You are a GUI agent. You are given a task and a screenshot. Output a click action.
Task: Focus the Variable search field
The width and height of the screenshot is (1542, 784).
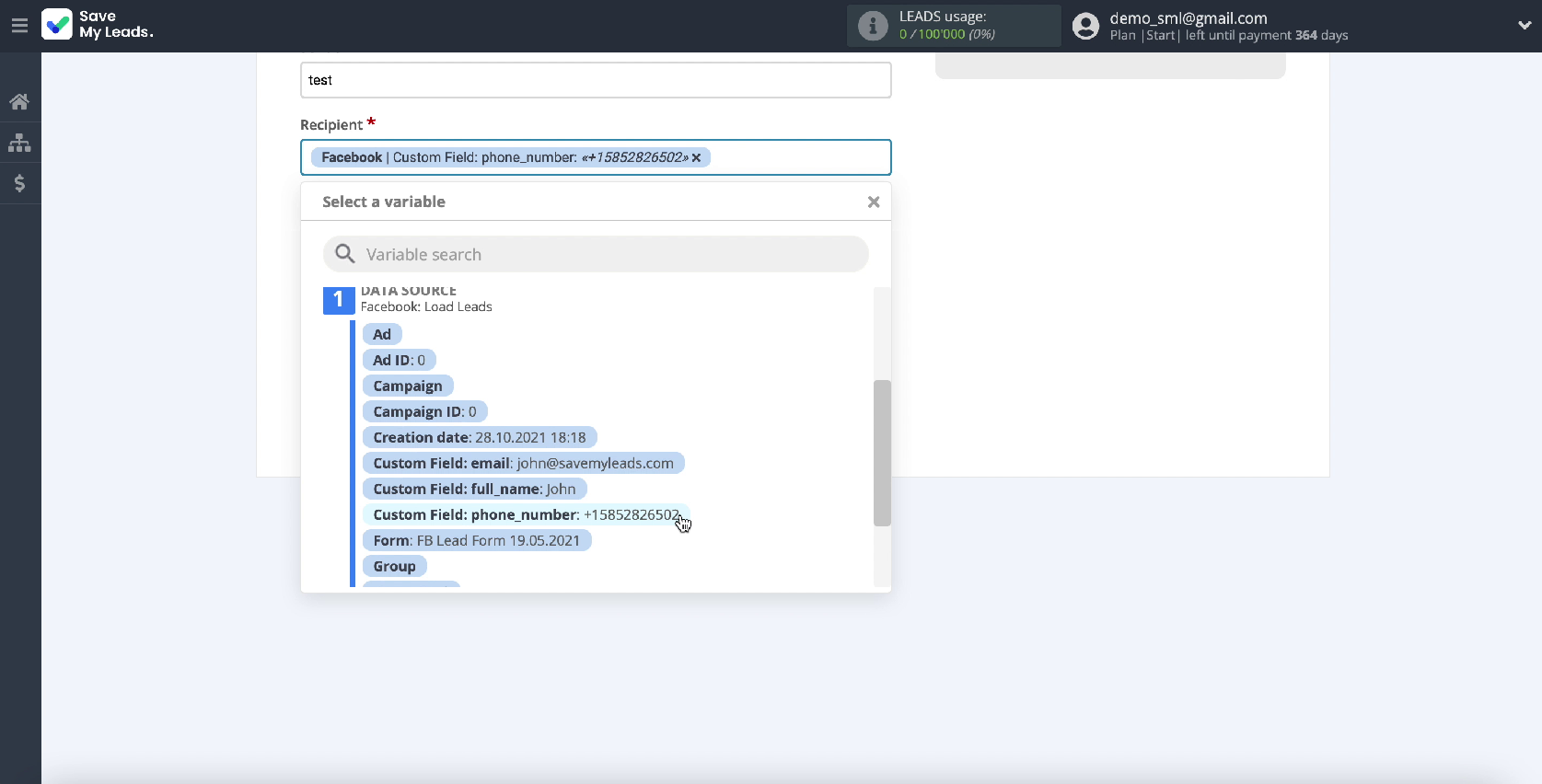coord(596,254)
